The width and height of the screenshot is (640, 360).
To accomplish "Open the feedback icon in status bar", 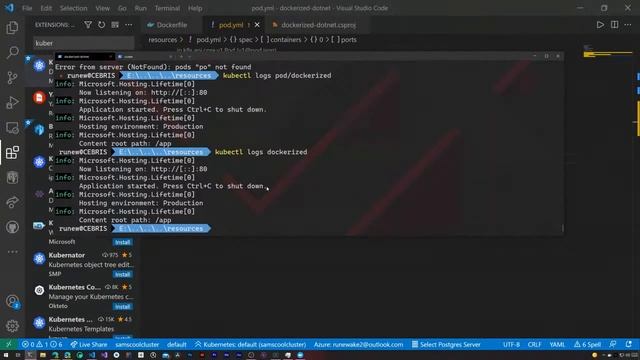I will pyautogui.click(x=613, y=344).
